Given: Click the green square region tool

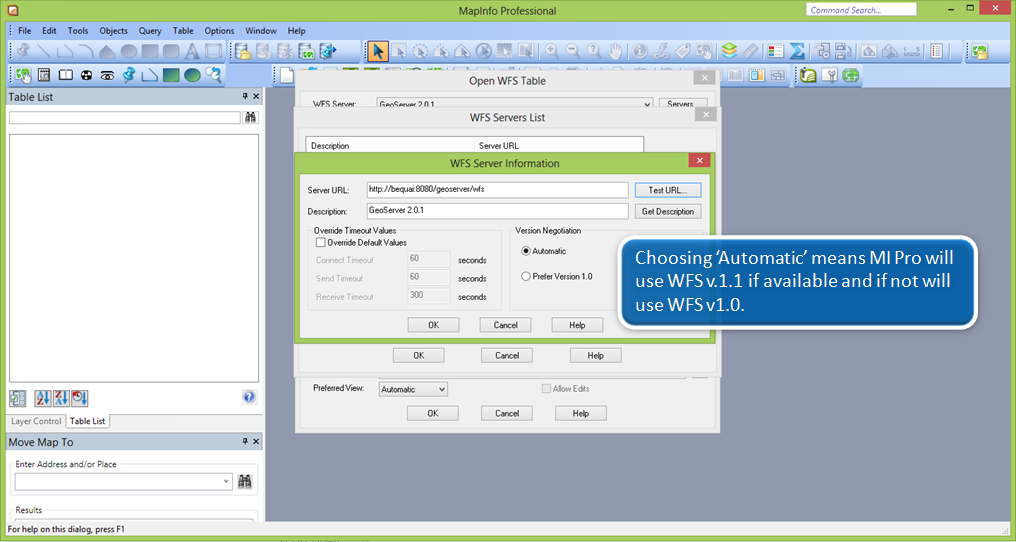Looking at the screenshot, I should pos(171,75).
